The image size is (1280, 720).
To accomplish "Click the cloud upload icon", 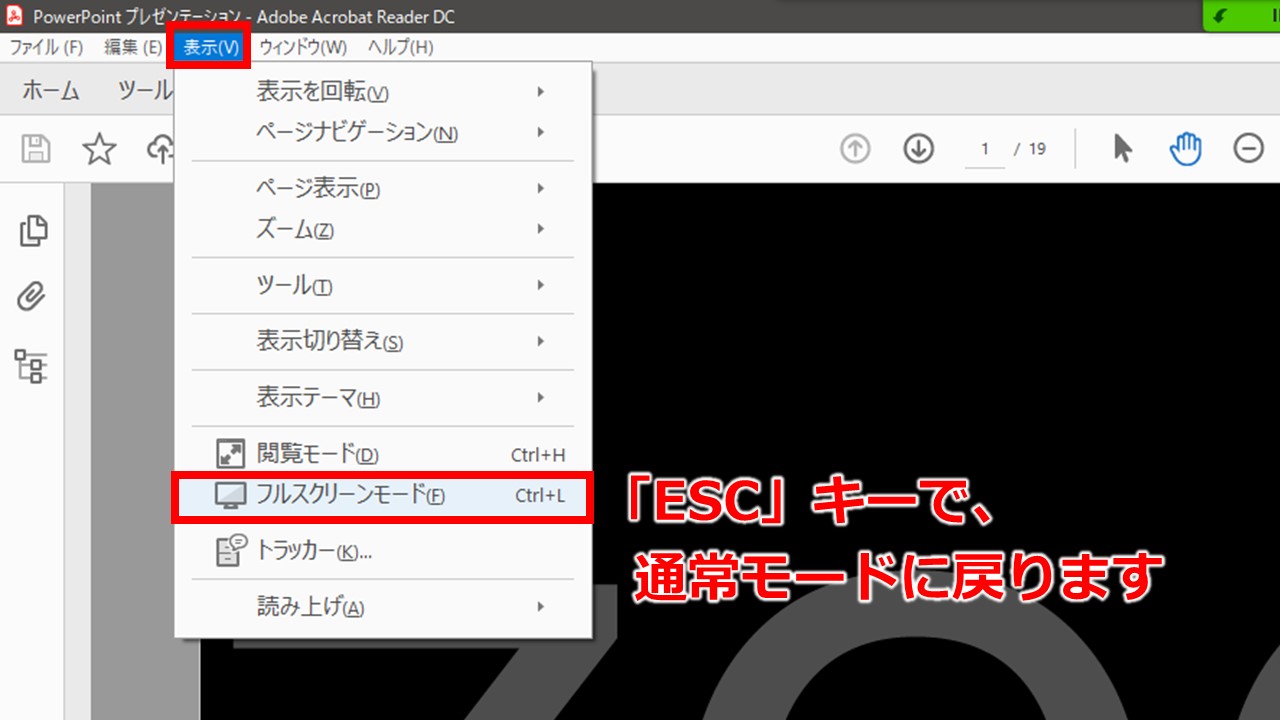I will tap(160, 149).
